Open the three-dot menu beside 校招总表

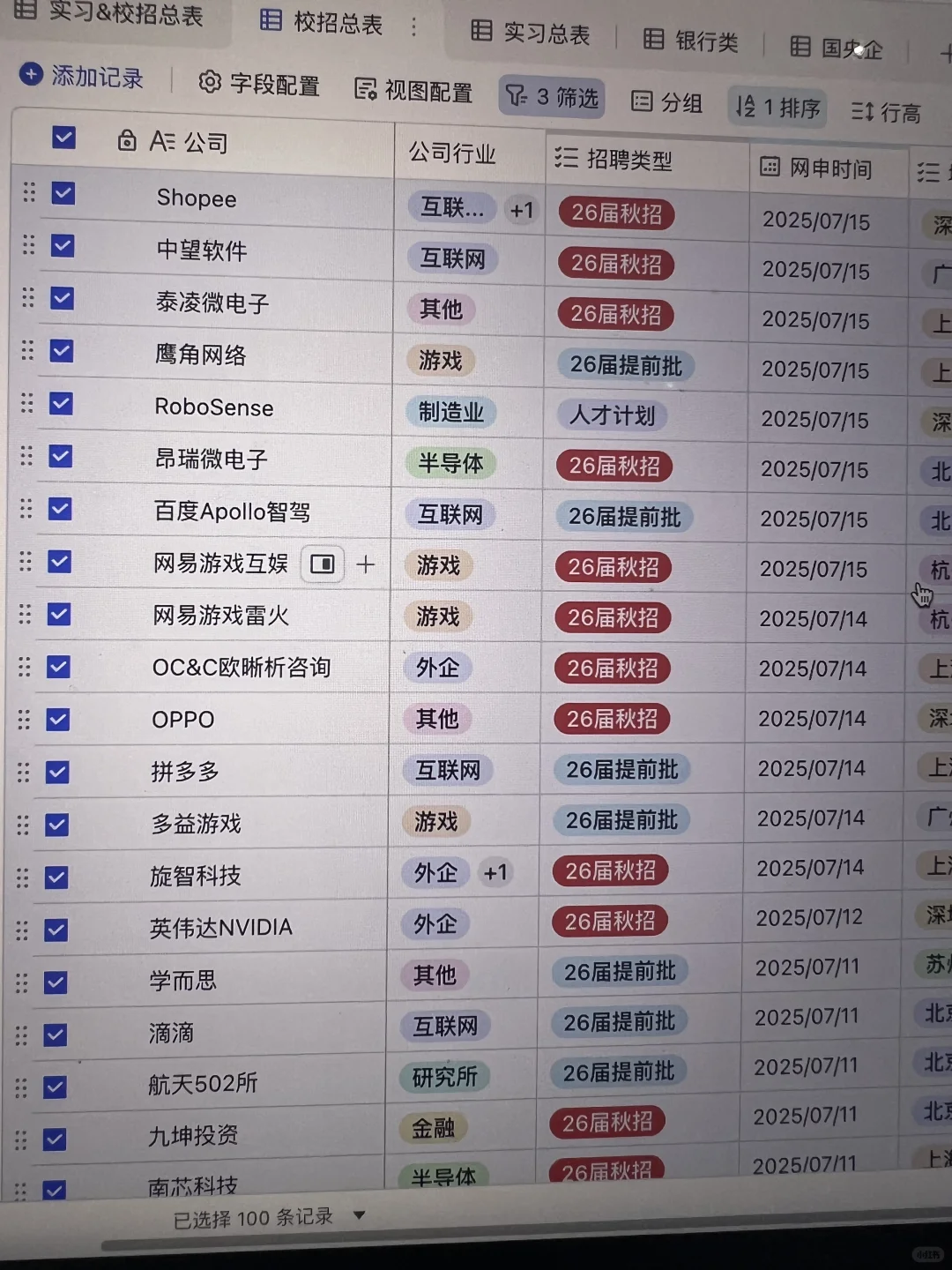click(x=413, y=27)
